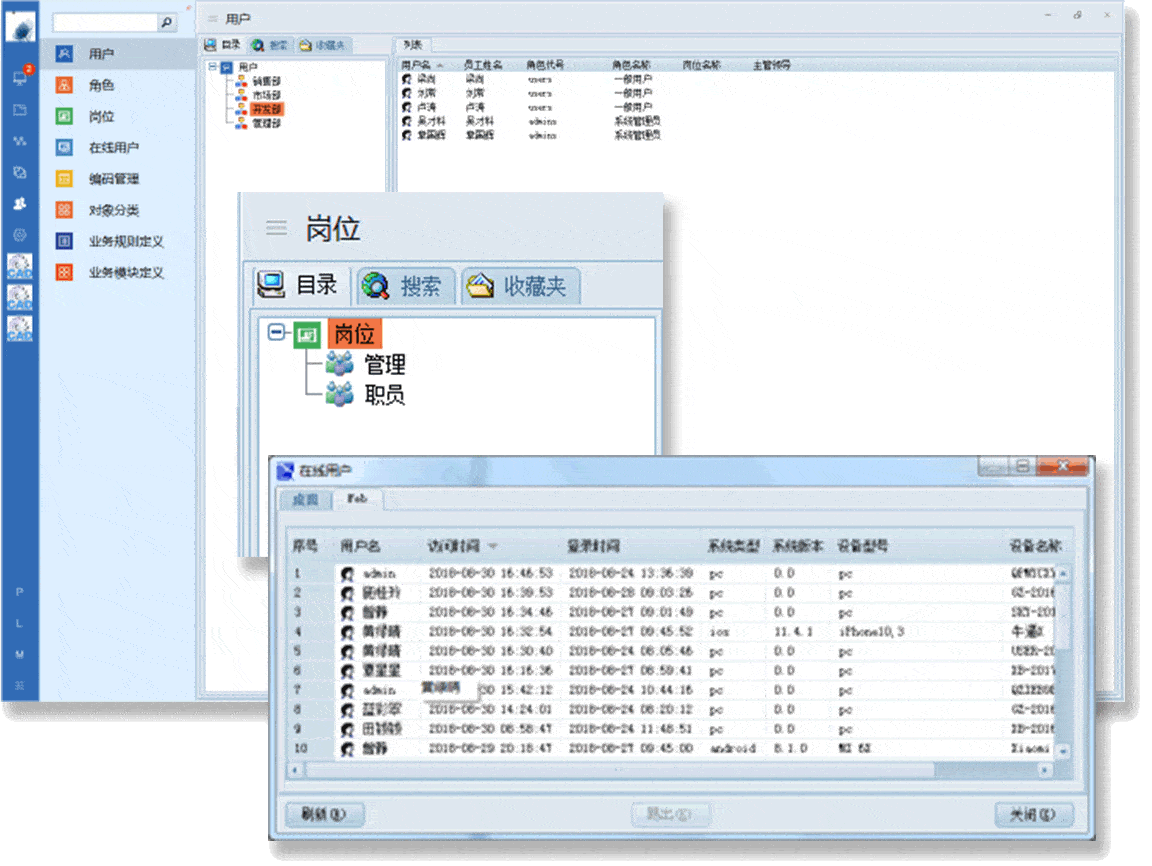Click the letter L in the blue strip
The image size is (1152, 866).
[x=20, y=624]
